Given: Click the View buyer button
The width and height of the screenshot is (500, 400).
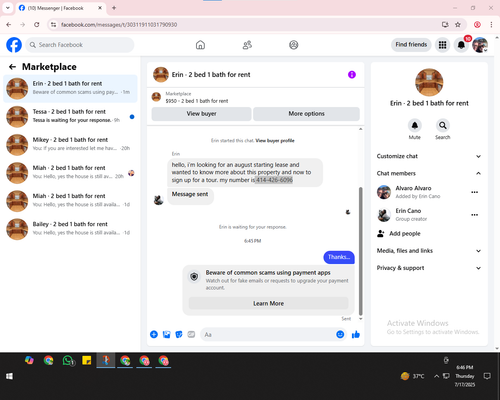Looking at the screenshot, I should pyautogui.click(x=201, y=114).
